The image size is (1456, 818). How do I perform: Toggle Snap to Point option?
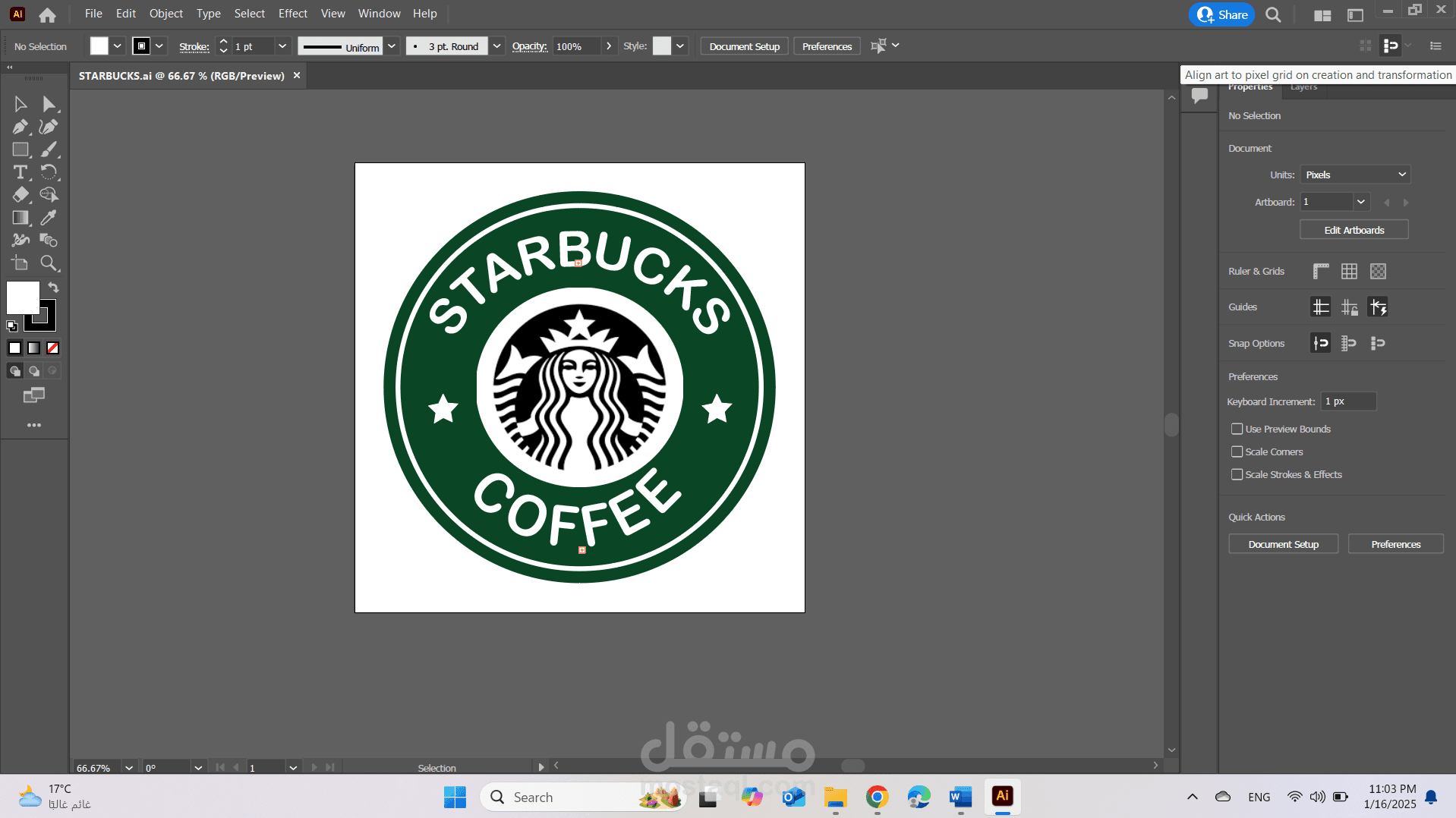[x=1321, y=343]
